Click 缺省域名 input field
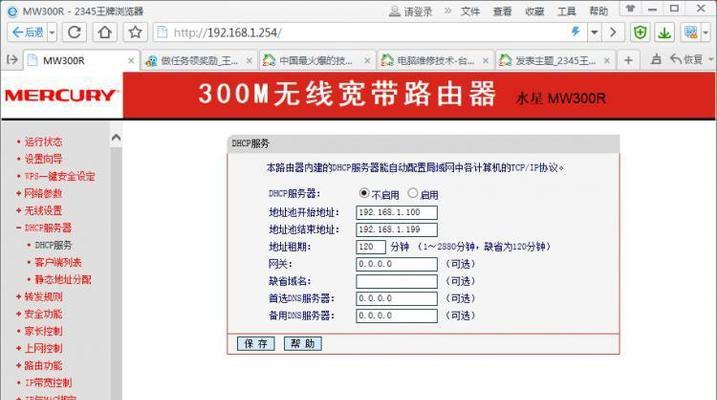Image resolution: width=717 pixels, height=400 pixels. coord(396,281)
